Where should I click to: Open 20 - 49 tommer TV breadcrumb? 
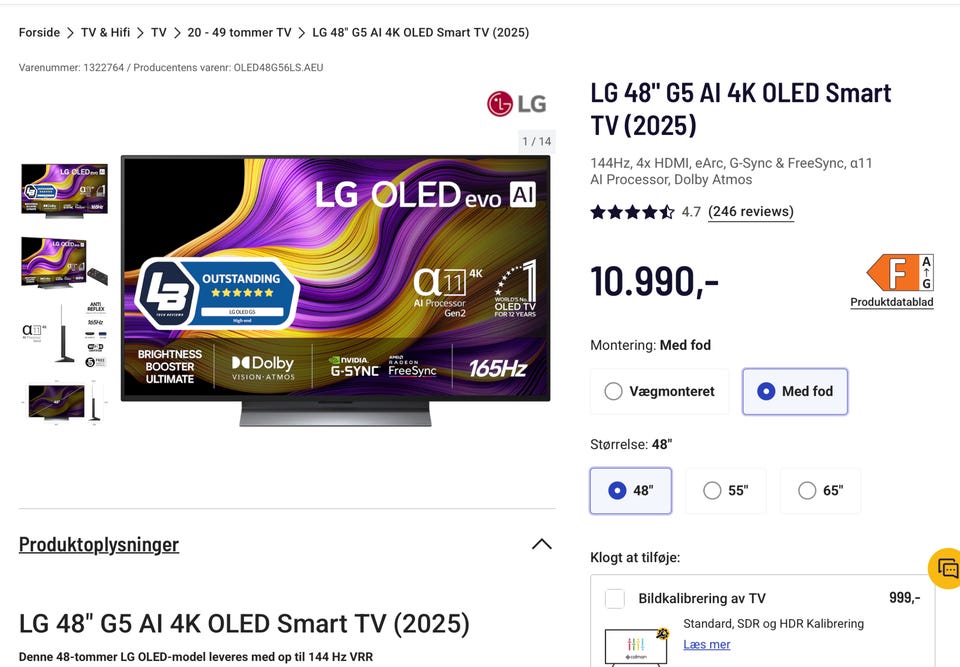click(x=239, y=32)
